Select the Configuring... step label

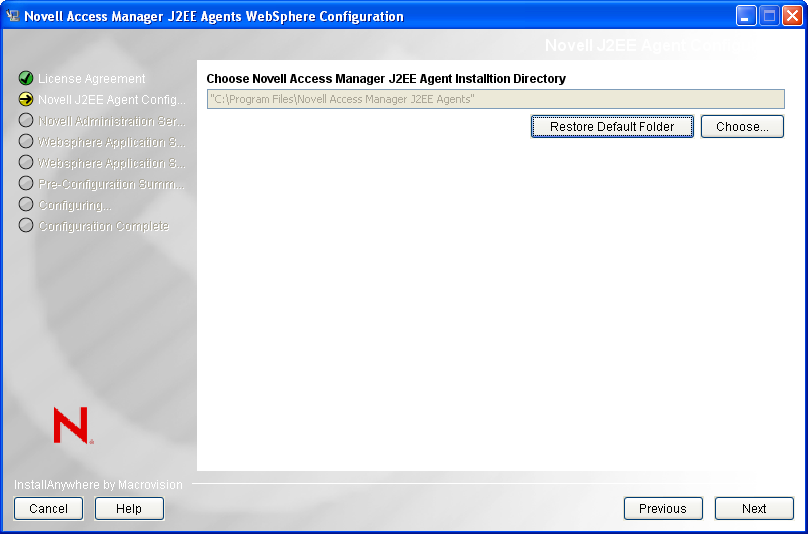tap(75, 205)
